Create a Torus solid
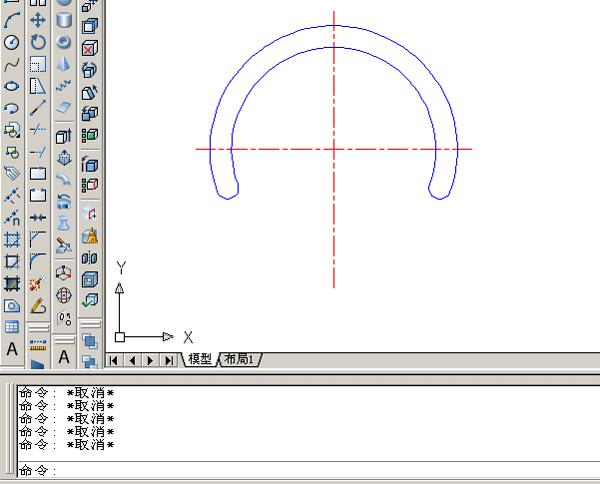 pos(64,42)
